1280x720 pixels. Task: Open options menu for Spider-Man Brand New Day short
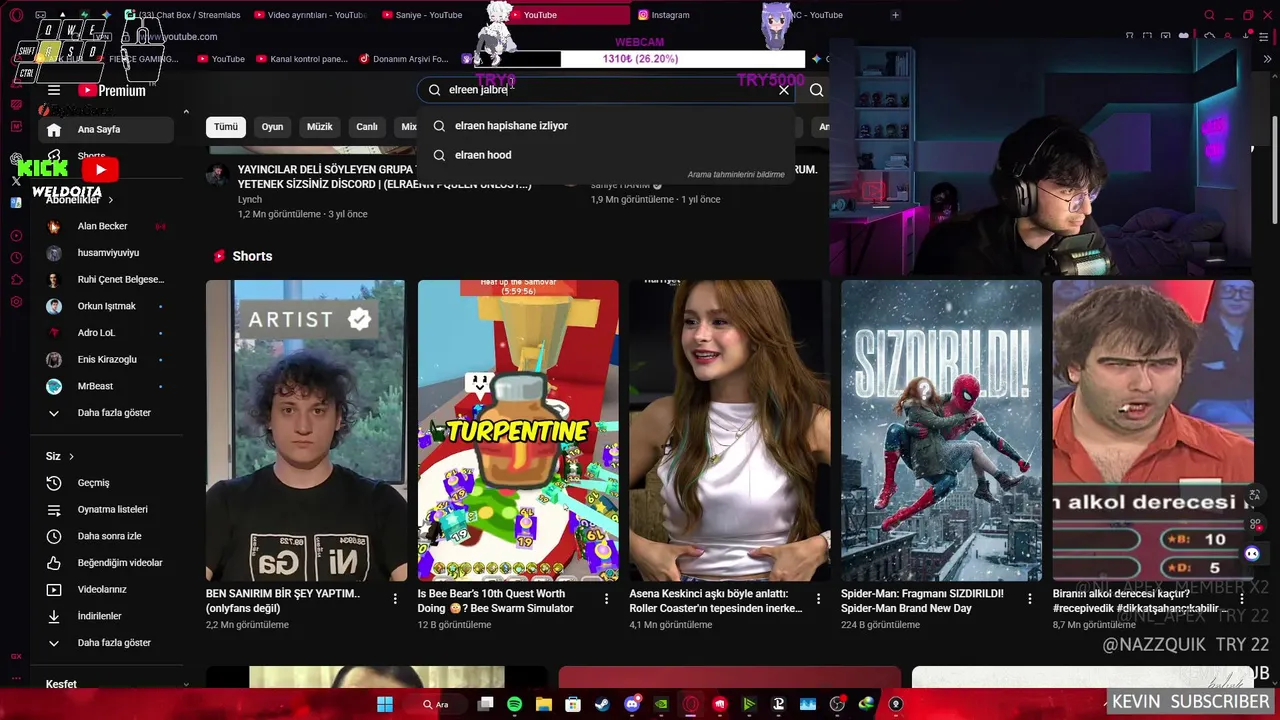1030,599
